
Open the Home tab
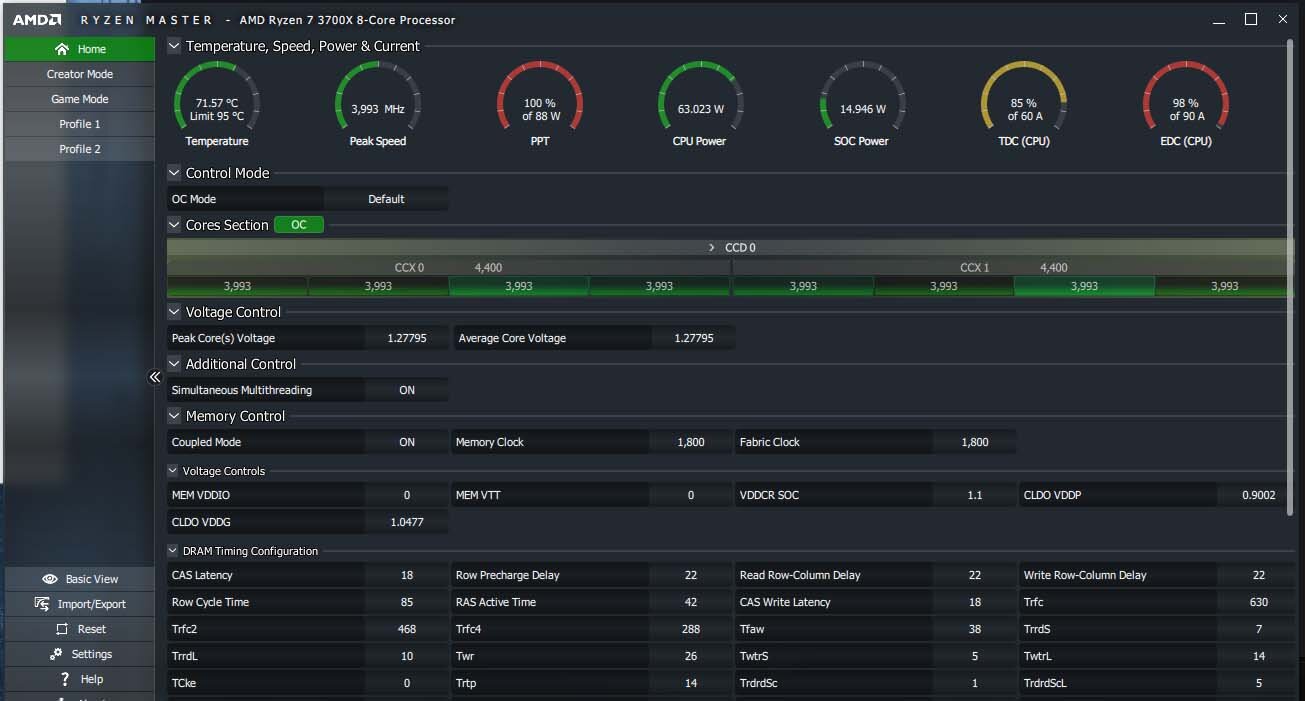(79, 49)
